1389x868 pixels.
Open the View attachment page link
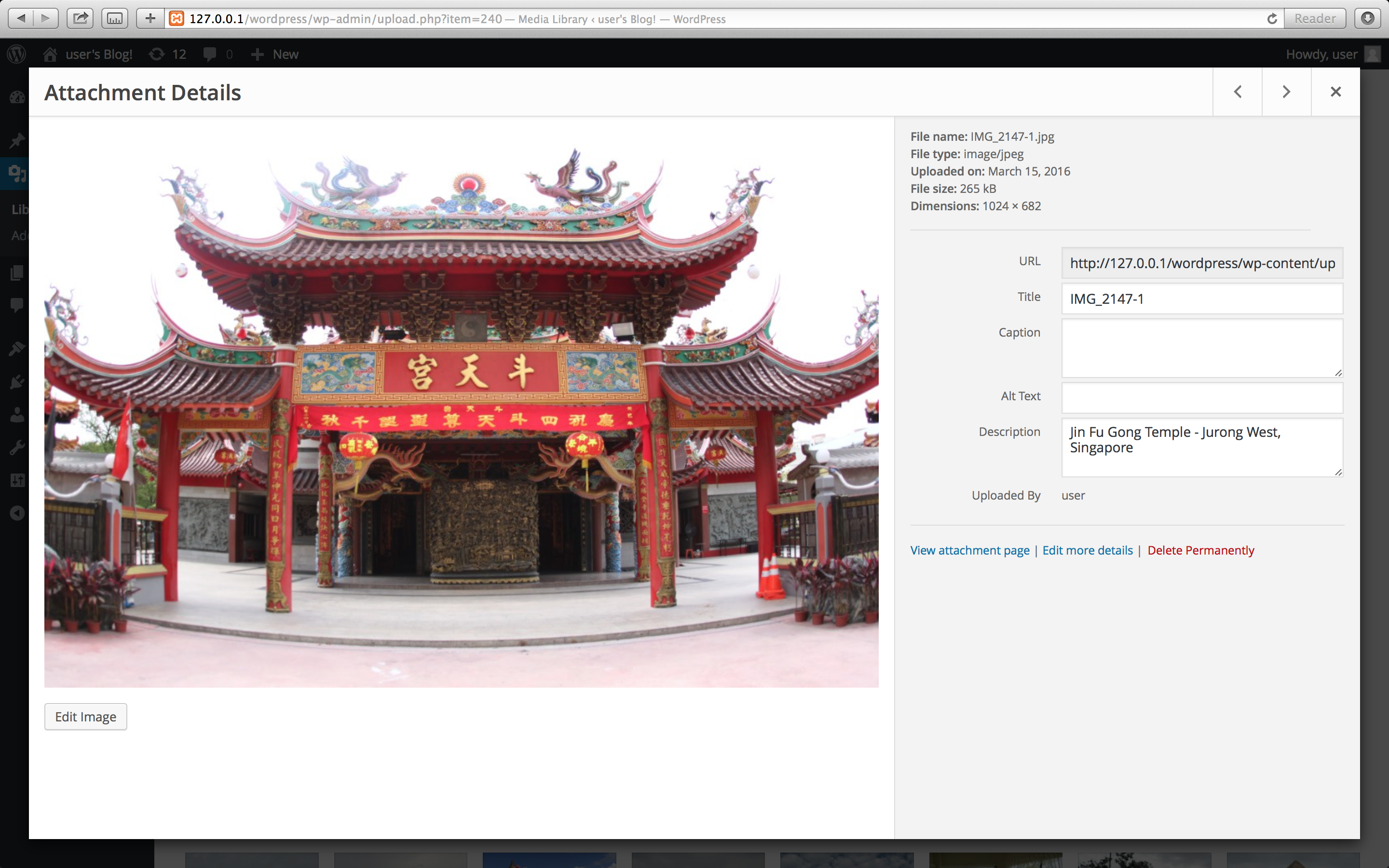click(969, 550)
